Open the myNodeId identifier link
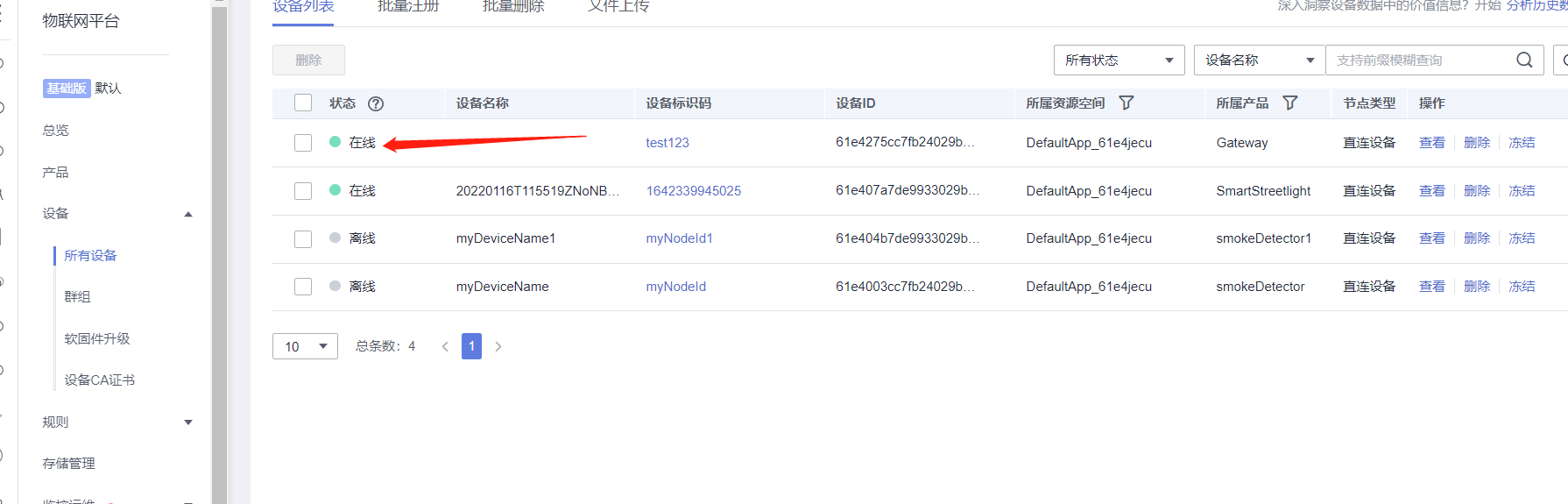The width and height of the screenshot is (1568, 504). (676, 286)
